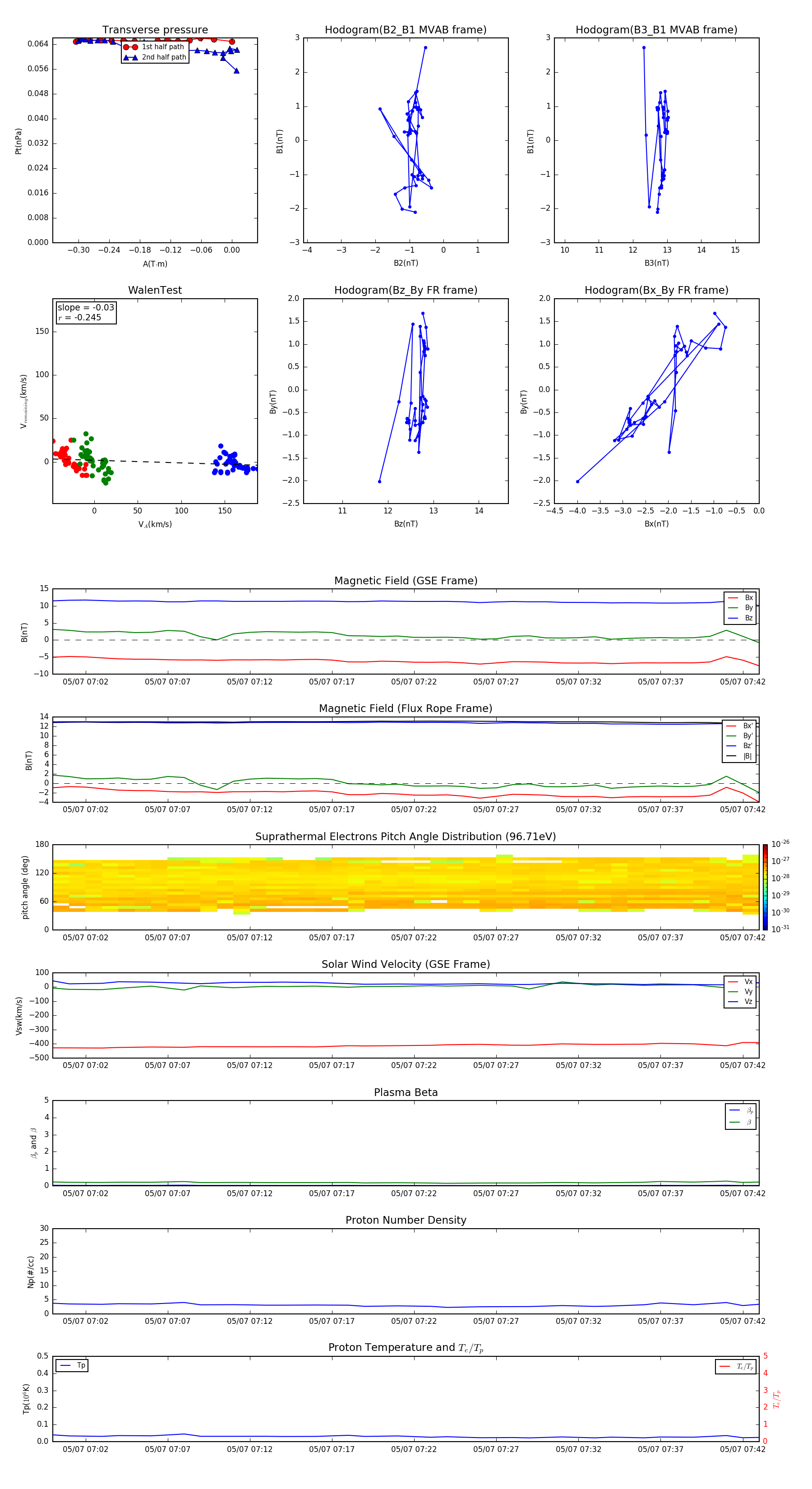The height and width of the screenshot is (1489, 812).
Task: Click the "Magnetic Field (GSE Frame)" title
Action: click(406, 581)
